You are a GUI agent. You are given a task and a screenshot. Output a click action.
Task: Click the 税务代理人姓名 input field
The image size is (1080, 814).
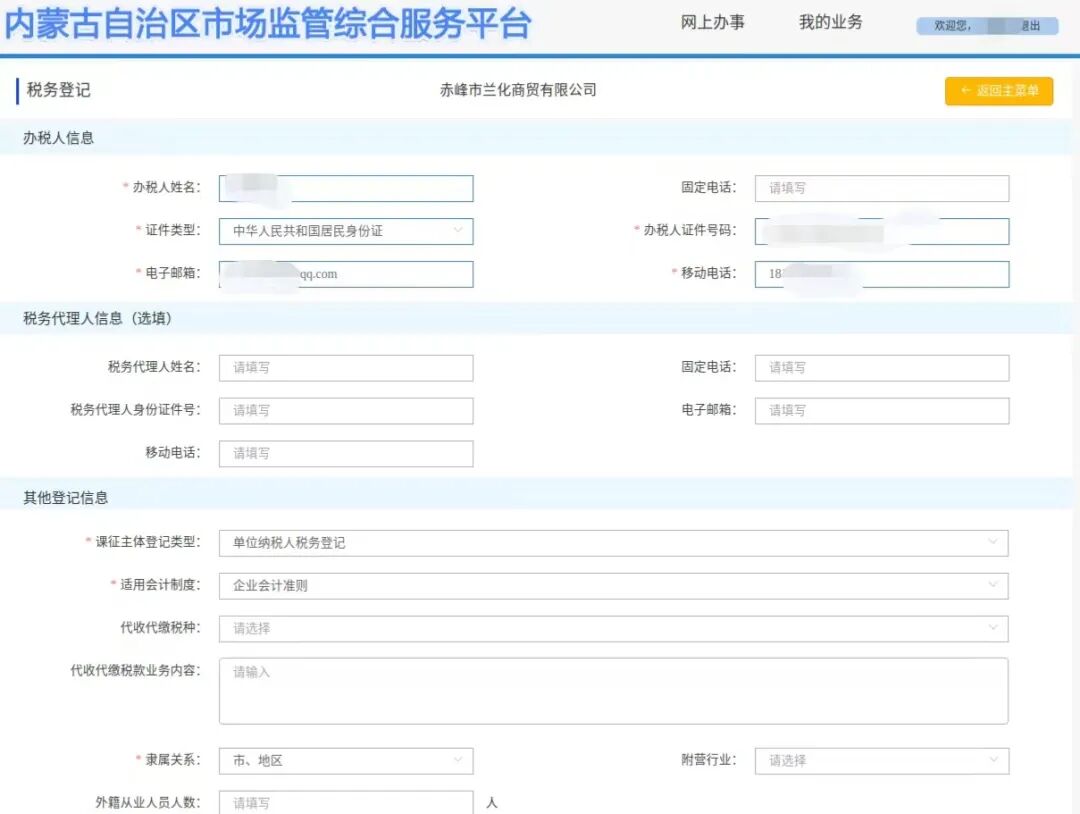point(345,367)
